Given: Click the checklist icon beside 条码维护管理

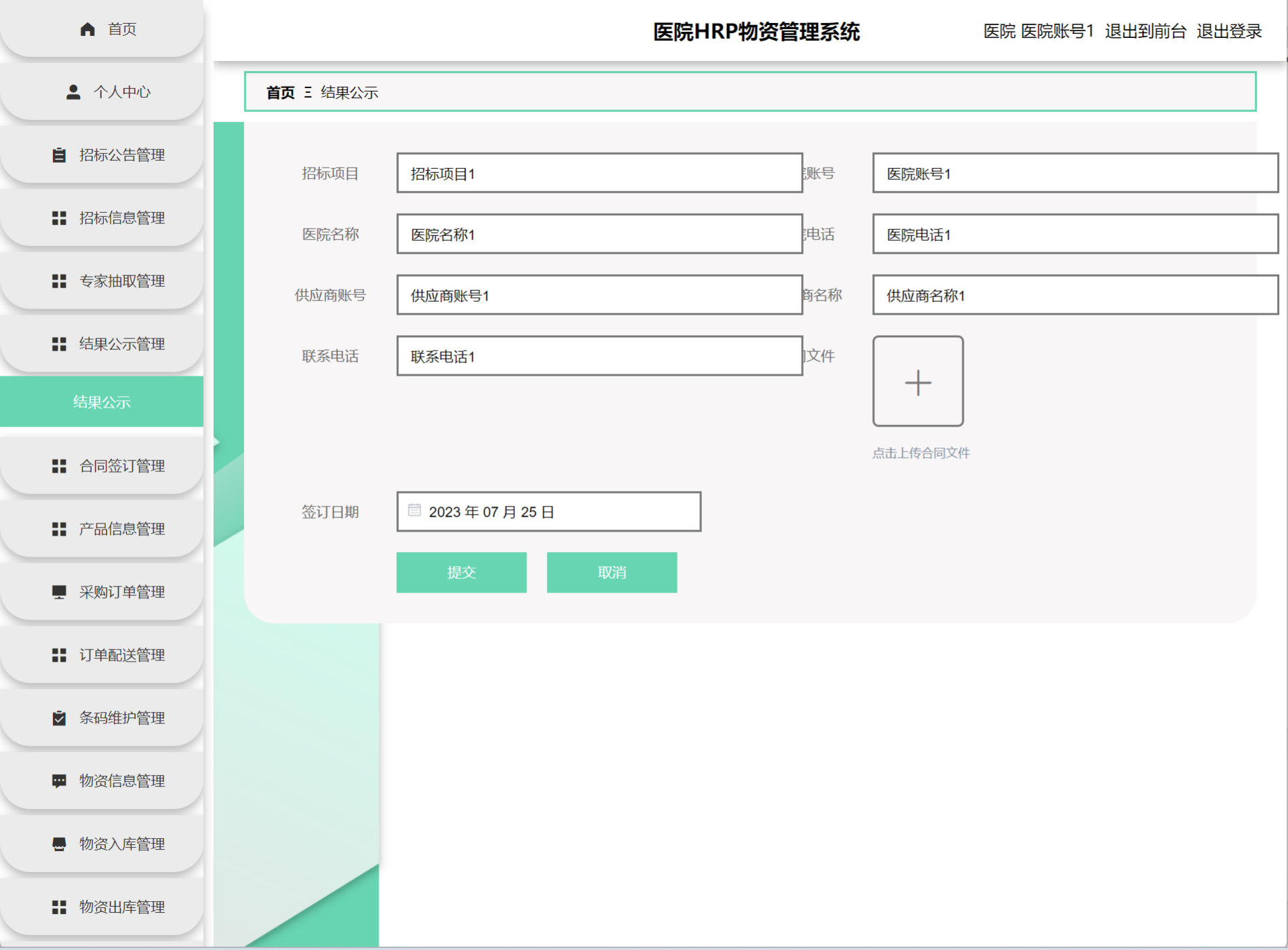Looking at the screenshot, I should pyautogui.click(x=59, y=718).
